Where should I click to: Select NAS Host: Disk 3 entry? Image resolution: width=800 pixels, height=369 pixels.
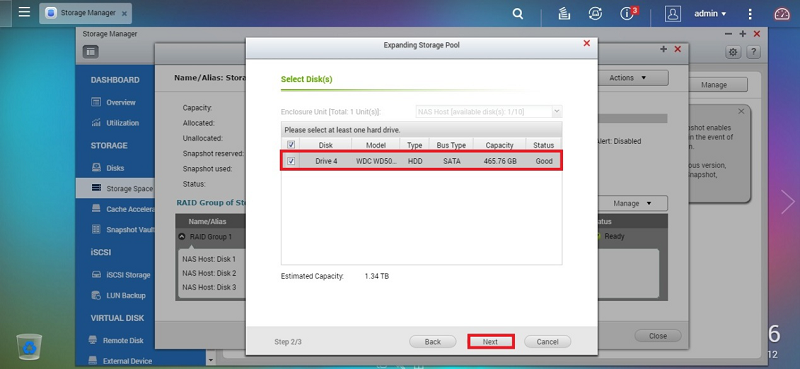[209, 287]
